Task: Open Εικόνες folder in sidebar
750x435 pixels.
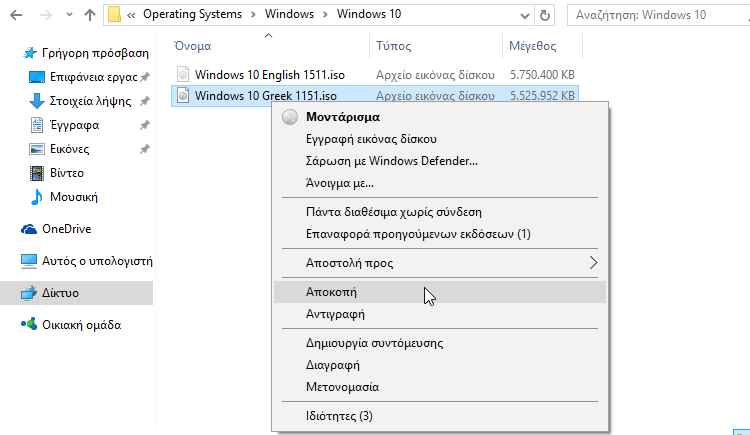Action: pos(69,149)
